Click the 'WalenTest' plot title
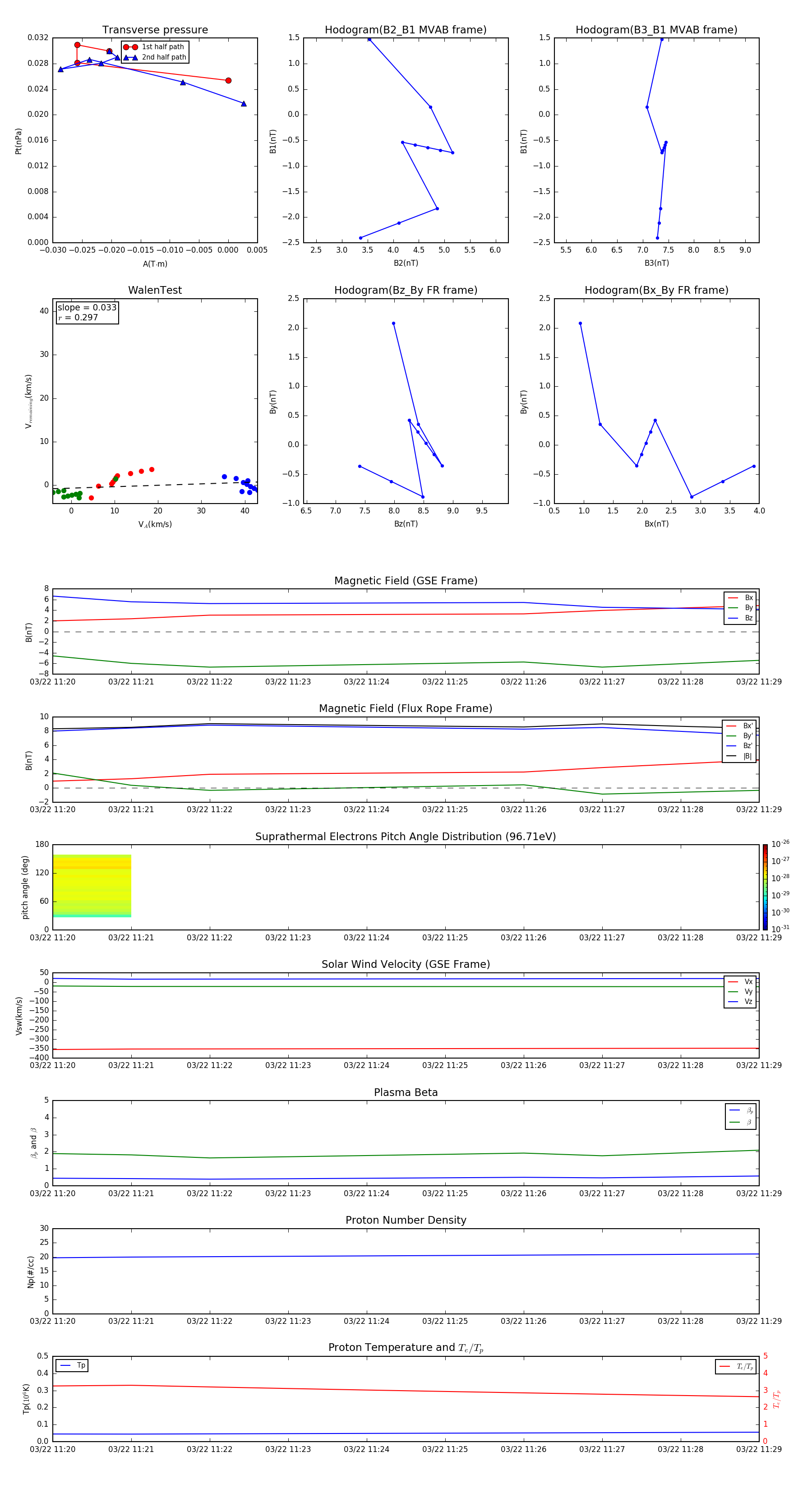Image resolution: width=812 pixels, height=1489 pixels. point(155,290)
